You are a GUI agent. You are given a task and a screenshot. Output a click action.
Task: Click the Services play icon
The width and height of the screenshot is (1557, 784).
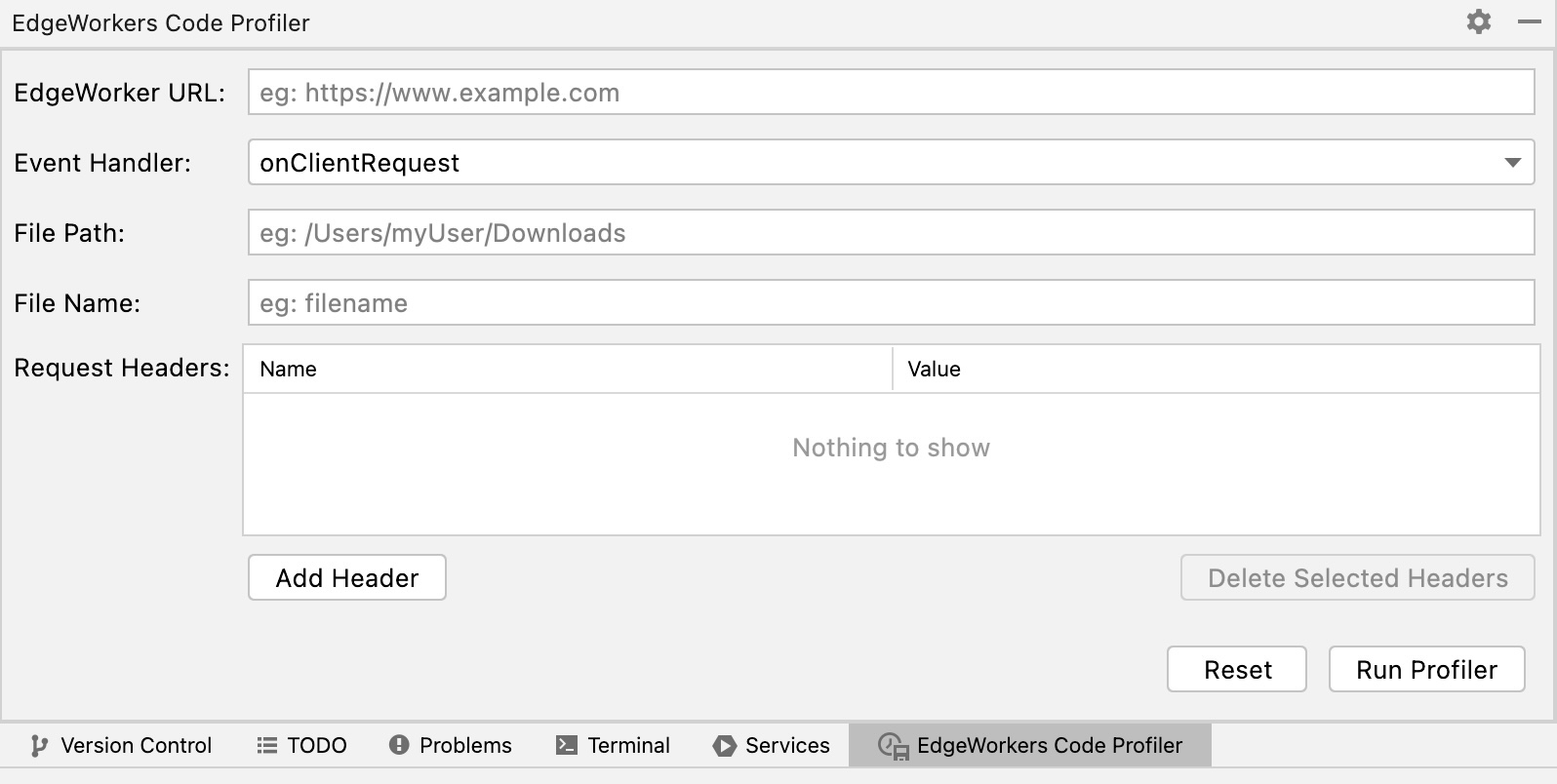pos(724,746)
